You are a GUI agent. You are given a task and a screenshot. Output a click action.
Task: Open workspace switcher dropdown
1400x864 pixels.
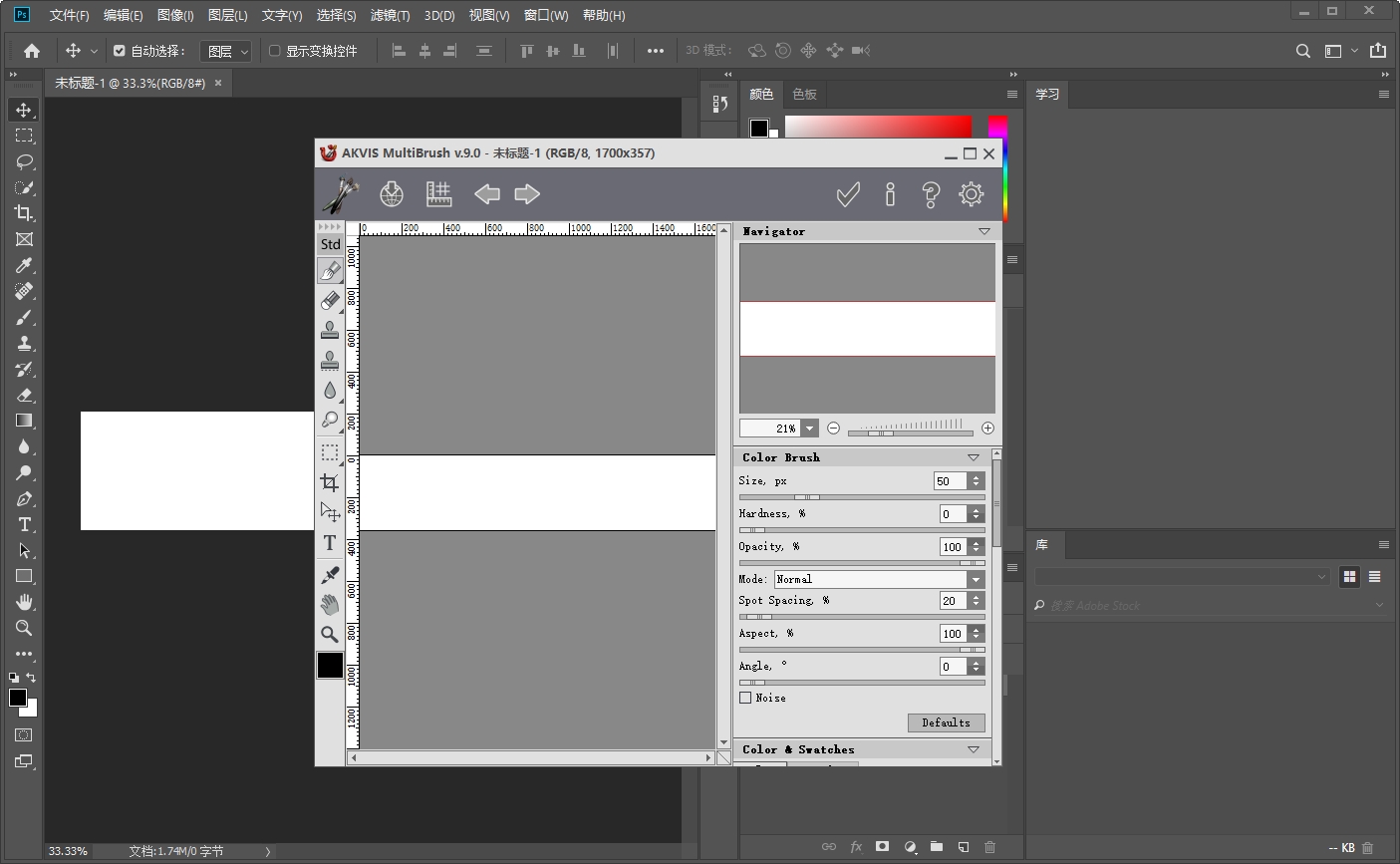(x=1339, y=51)
